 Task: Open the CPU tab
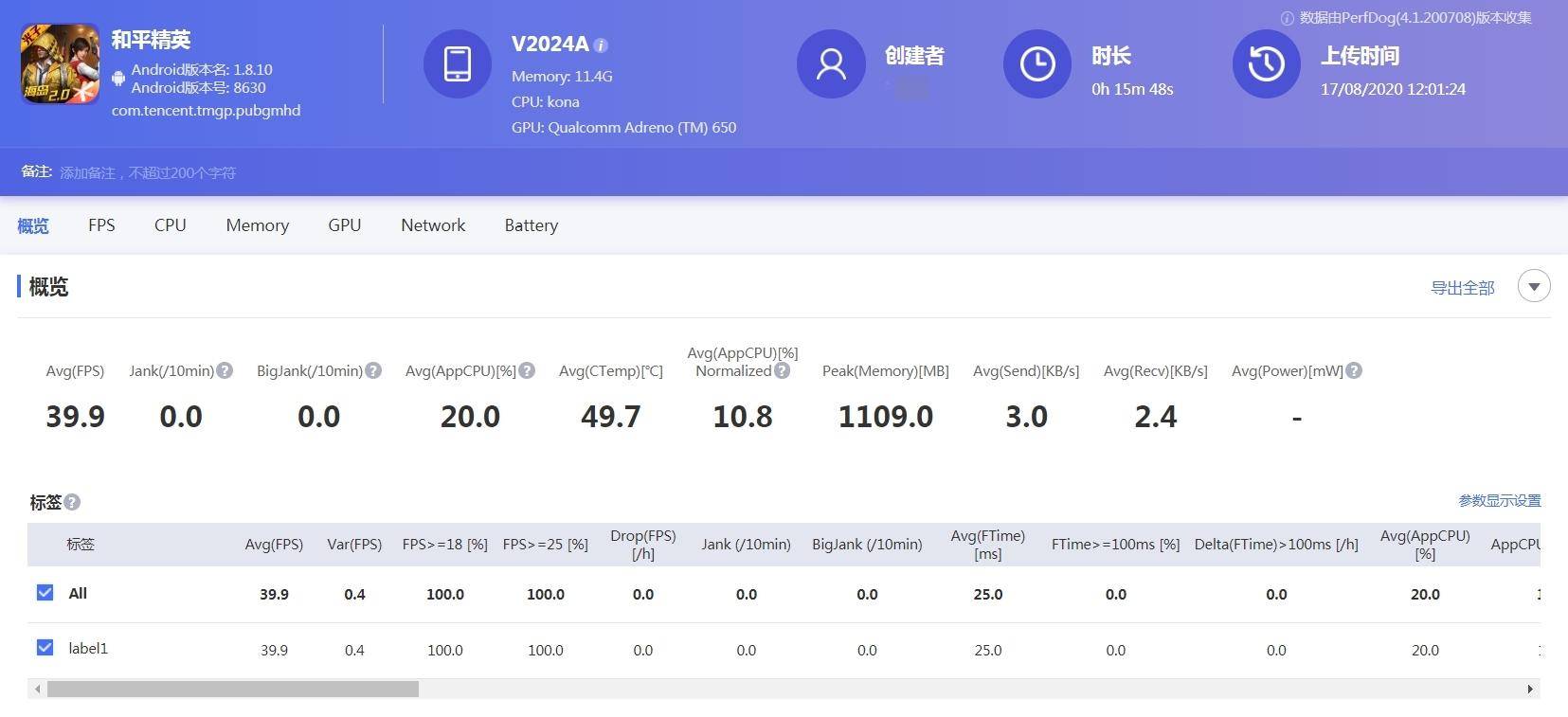coord(171,225)
